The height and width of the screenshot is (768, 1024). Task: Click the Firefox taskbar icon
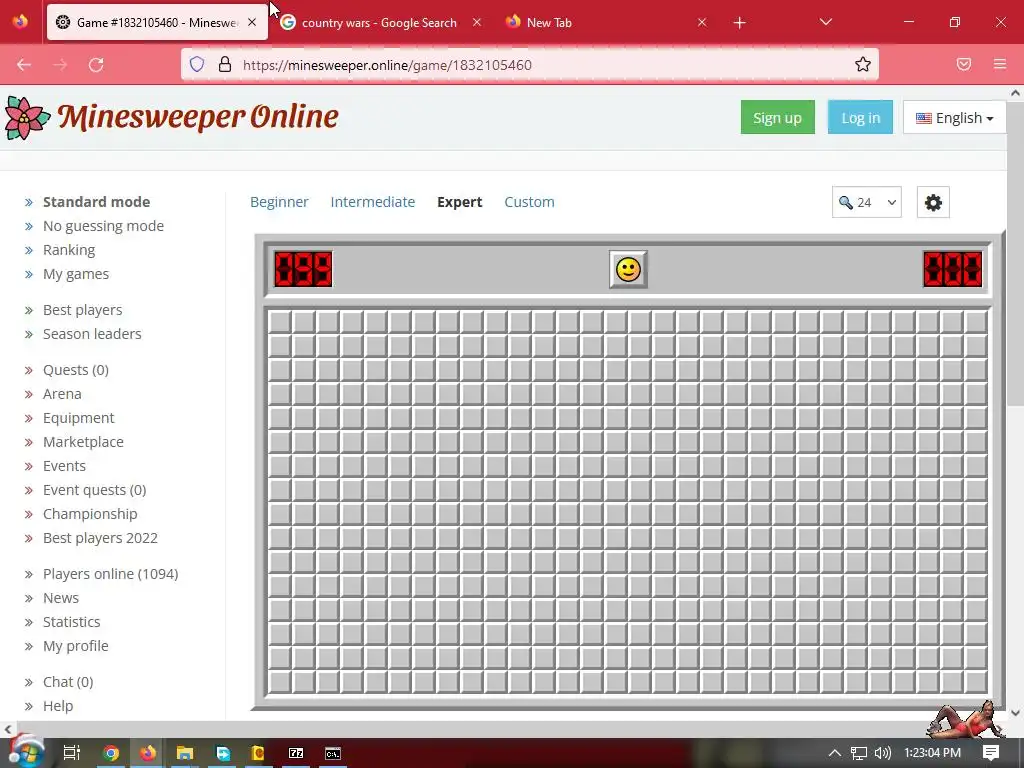pos(148,753)
